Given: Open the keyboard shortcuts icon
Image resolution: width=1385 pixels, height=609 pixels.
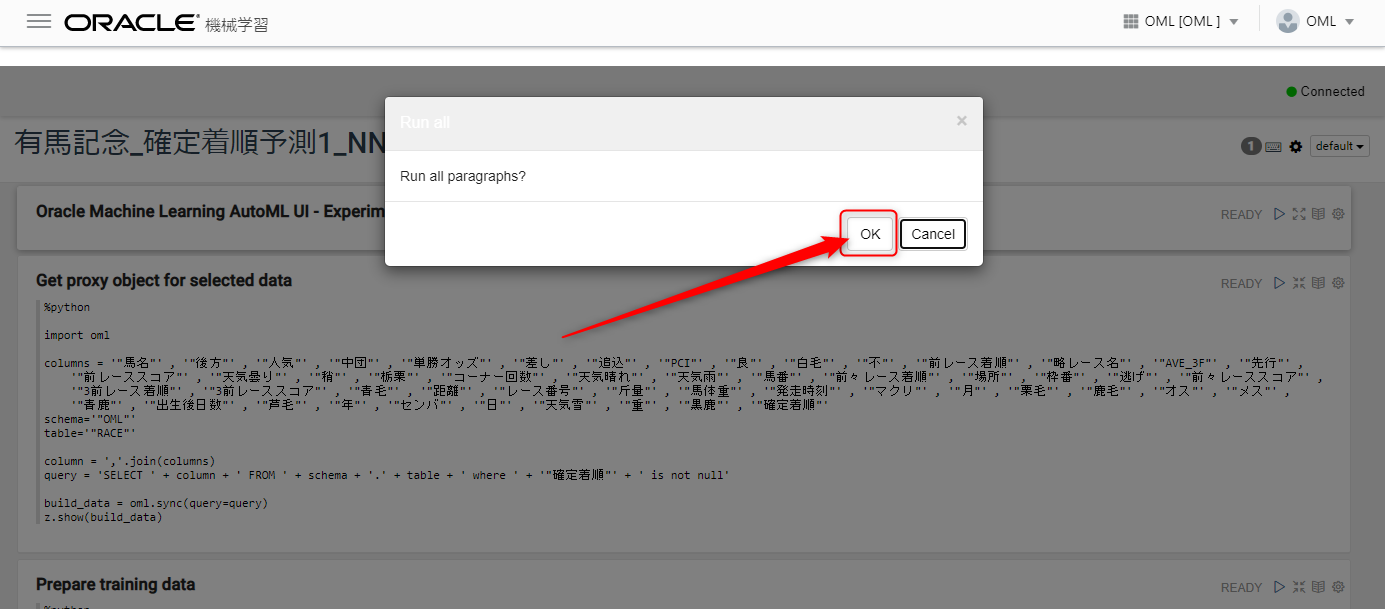Looking at the screenshot, I should click(x=1273, y=147).
